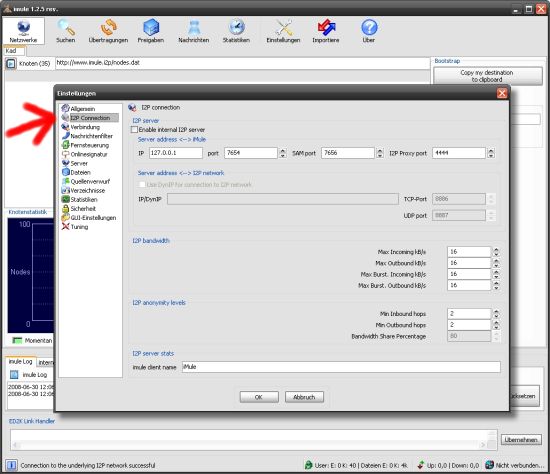Click the Min Inbound hops field
The image size is (550, 474).
click(469, 314)
